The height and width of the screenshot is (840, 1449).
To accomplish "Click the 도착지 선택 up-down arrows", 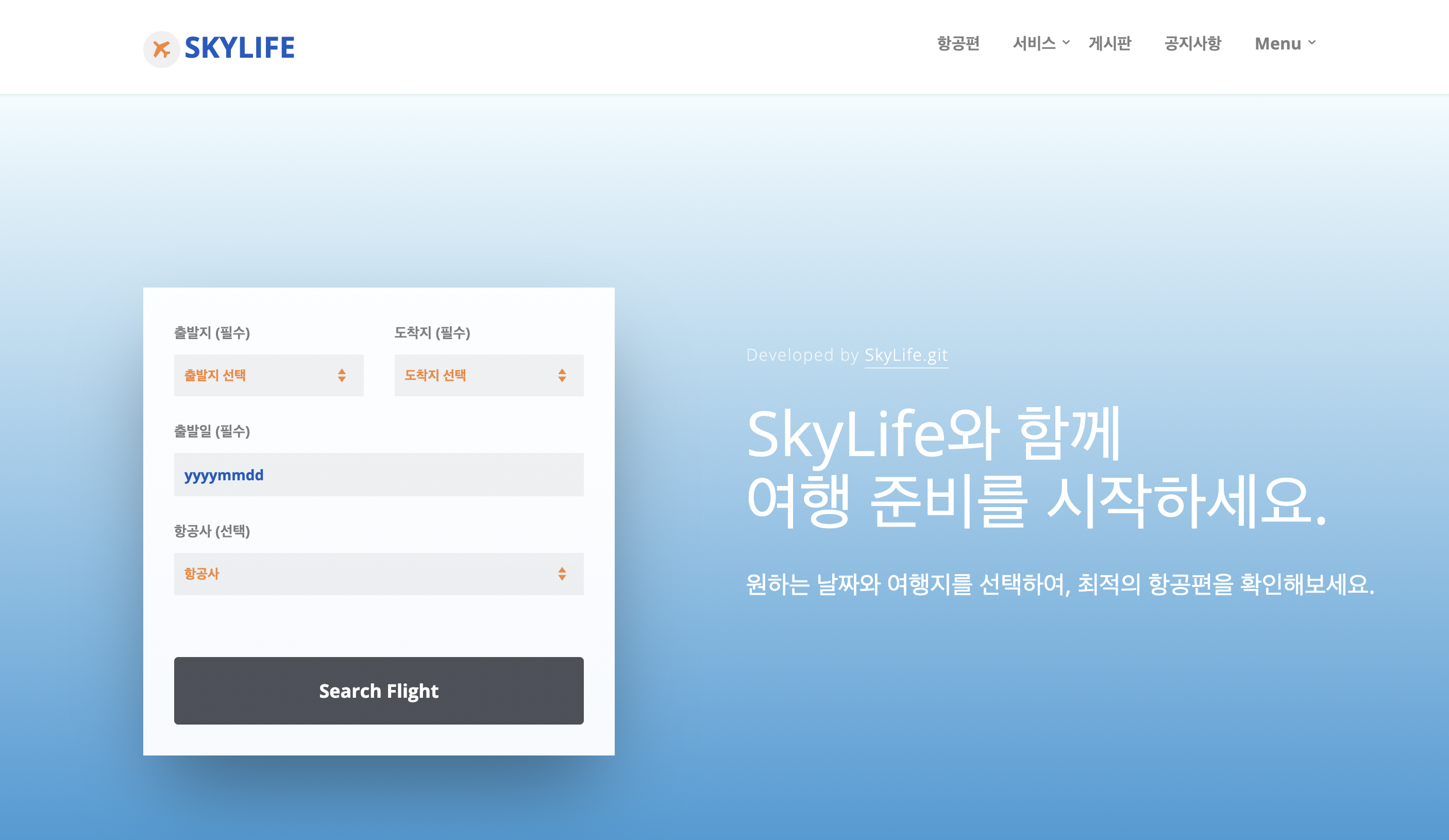I will 562,376.
